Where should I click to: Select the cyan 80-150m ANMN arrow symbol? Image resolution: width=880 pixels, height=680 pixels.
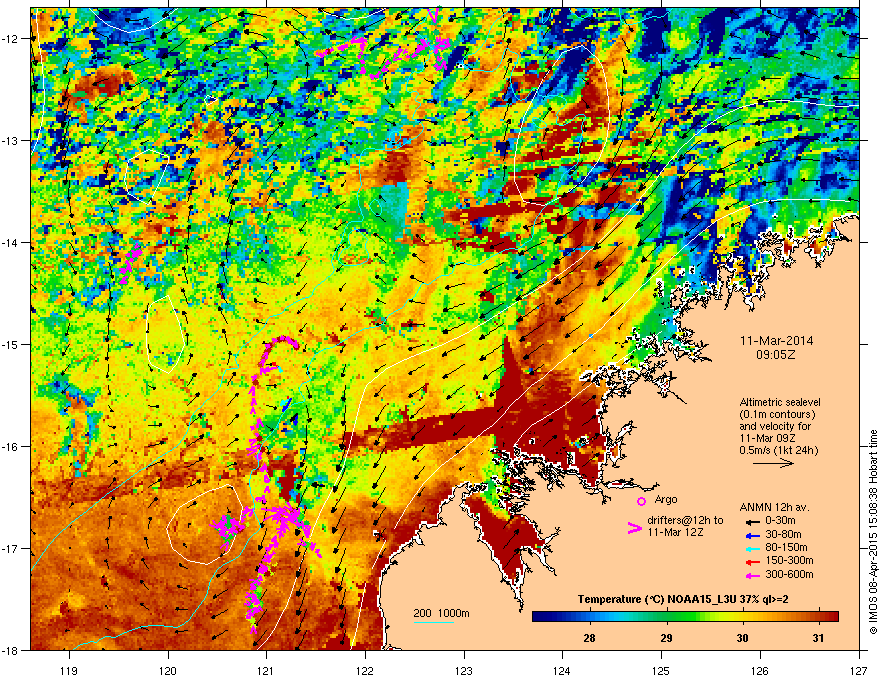coord(752,548)
